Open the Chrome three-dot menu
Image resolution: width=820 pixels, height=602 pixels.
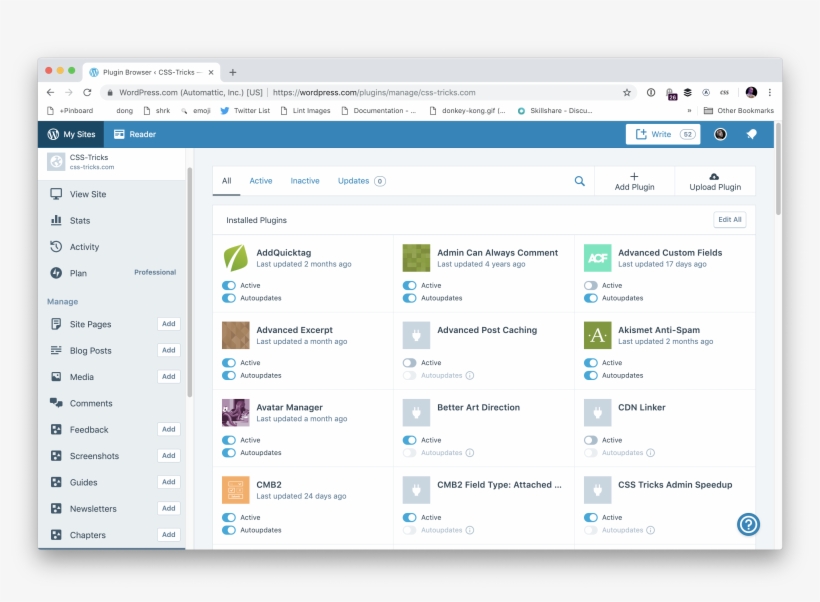tap(771, 92)
